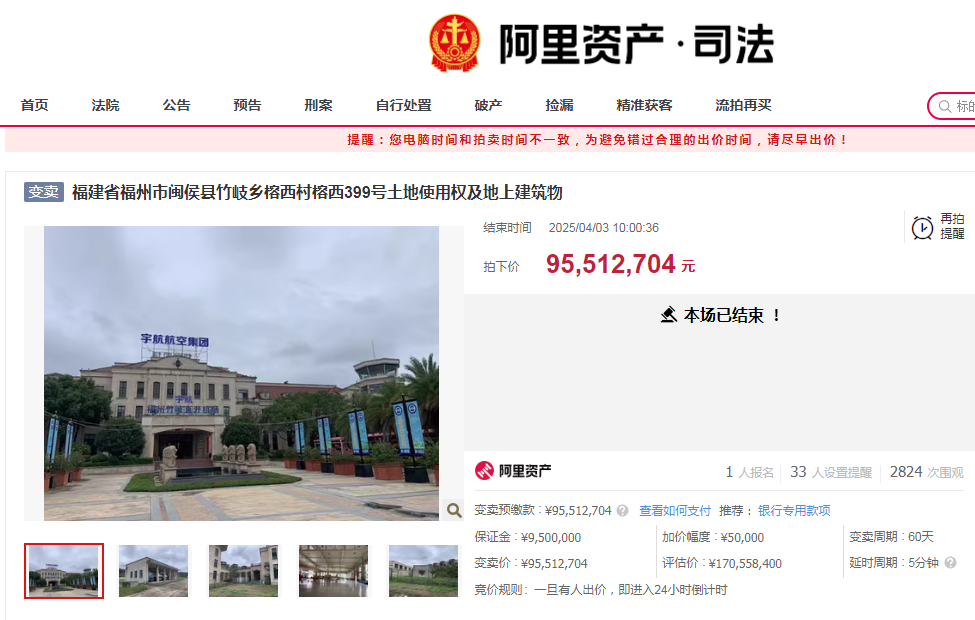Open the 查看如何支付 link
This screenshot has width=975, height=620.
(x=675, y=511)
